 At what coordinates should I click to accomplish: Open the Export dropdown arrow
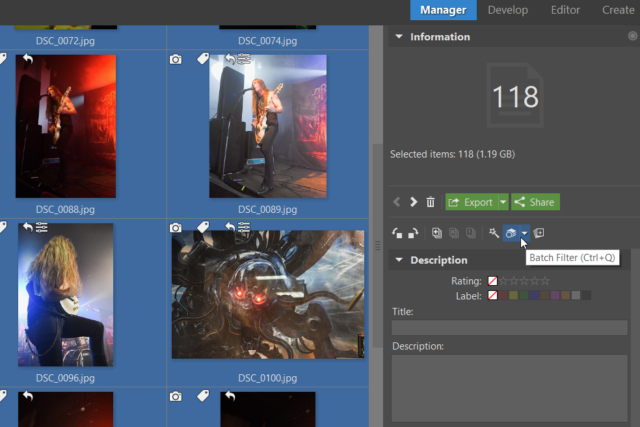coord(503,202)
